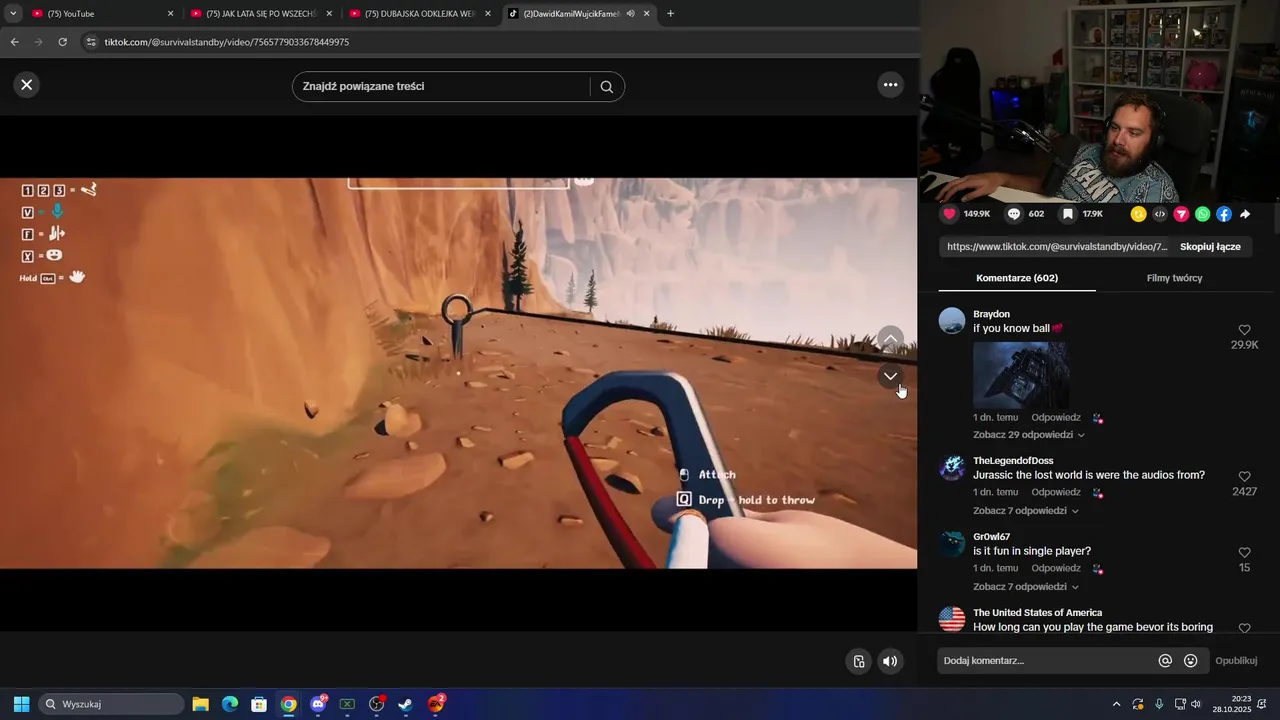Like Braydon's comment with heart
The height and width of the screenshot is (720, 1280).
click(x=1245, y=330)
